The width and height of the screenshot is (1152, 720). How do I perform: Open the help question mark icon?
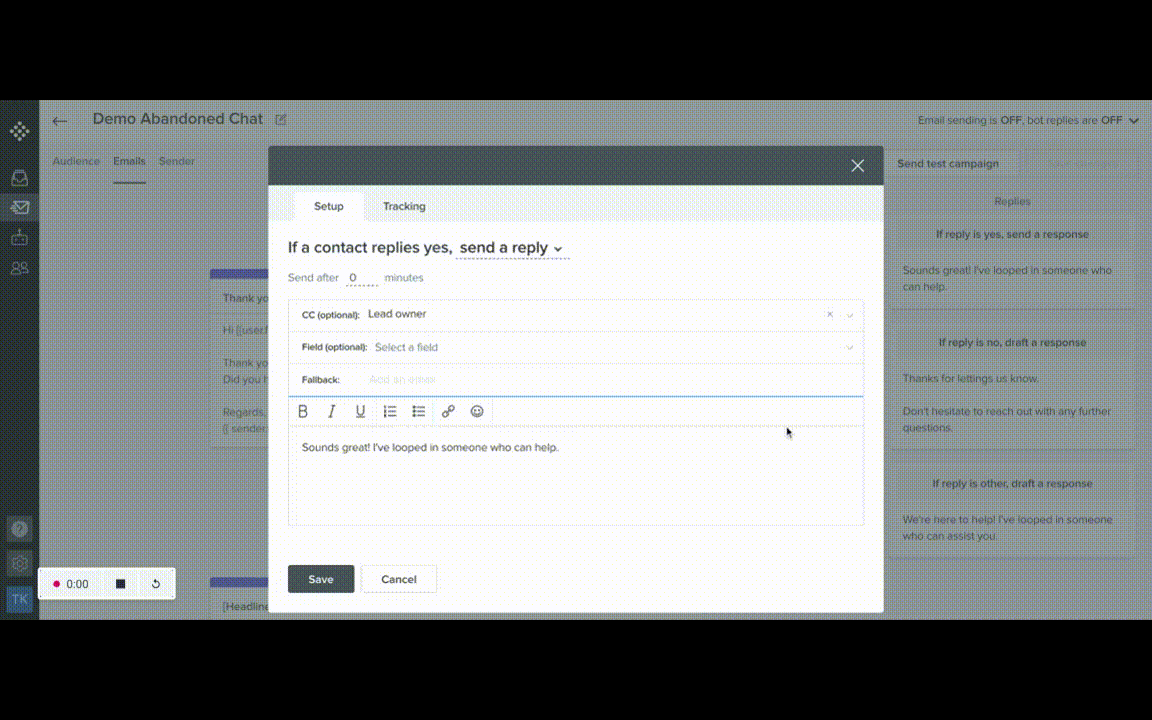click(x=20, y=529)
